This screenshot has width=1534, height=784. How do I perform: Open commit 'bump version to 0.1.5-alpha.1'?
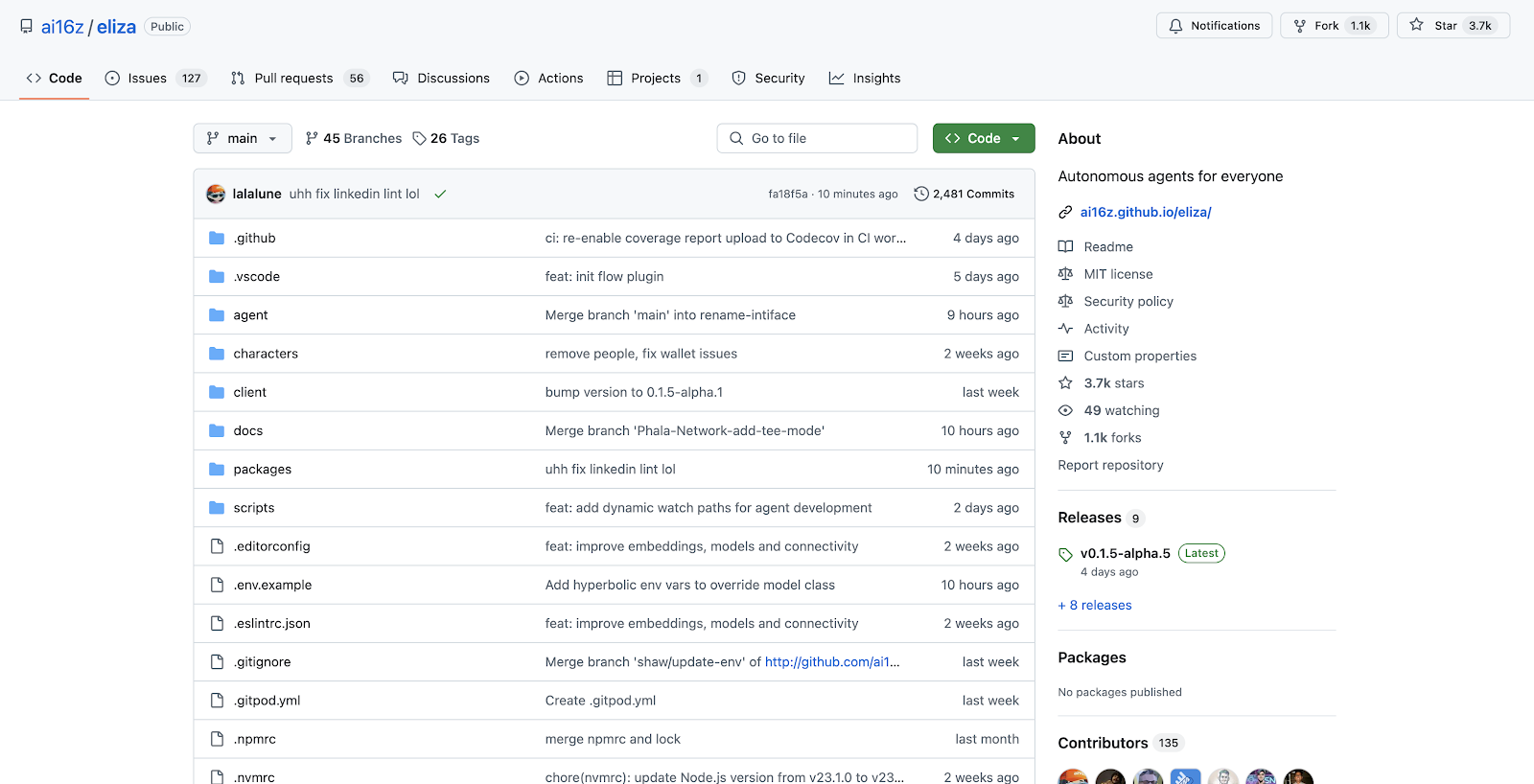[x=634, y=392]
